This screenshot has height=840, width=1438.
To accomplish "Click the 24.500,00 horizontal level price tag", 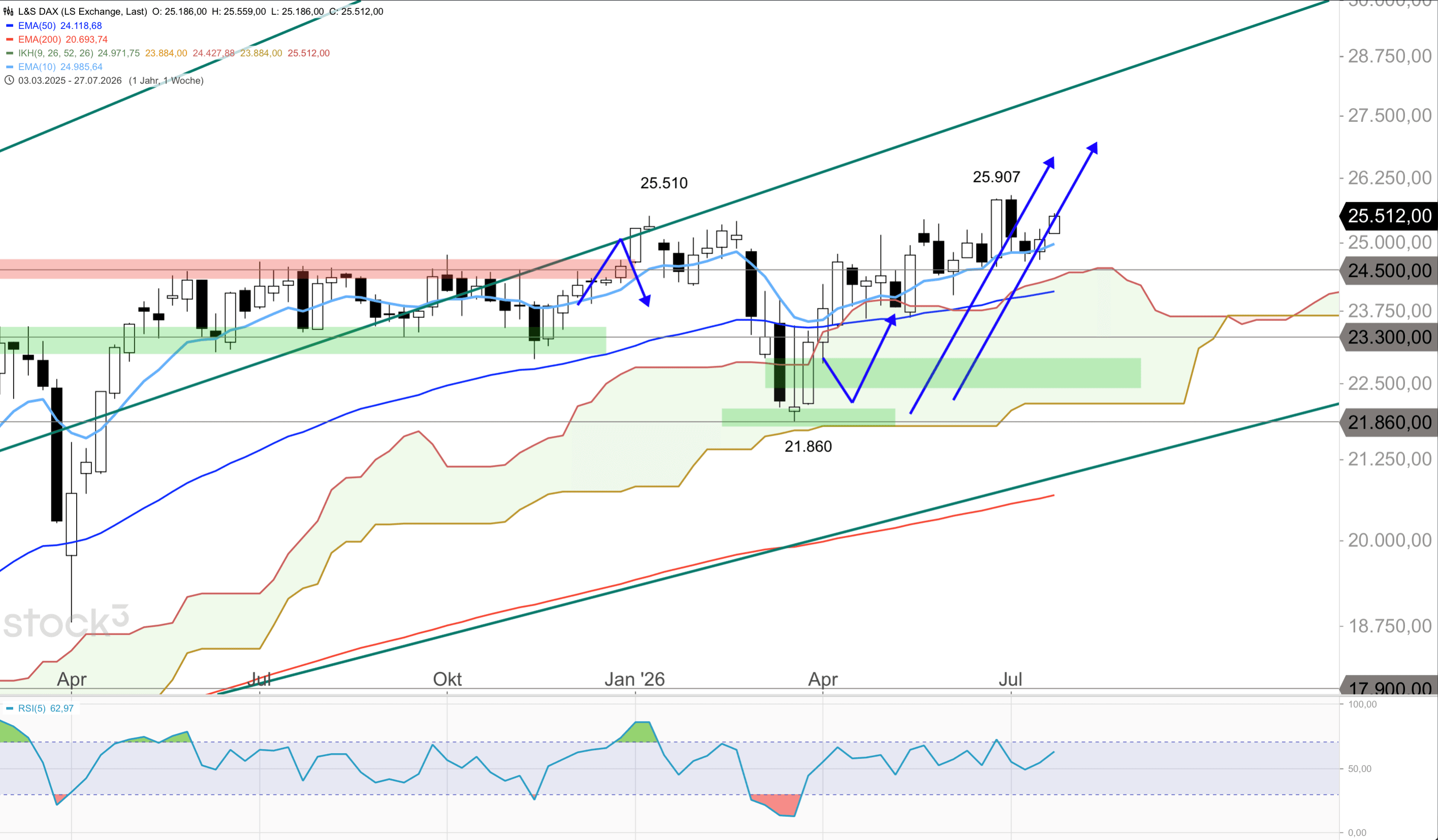I will pos(1388,270).
